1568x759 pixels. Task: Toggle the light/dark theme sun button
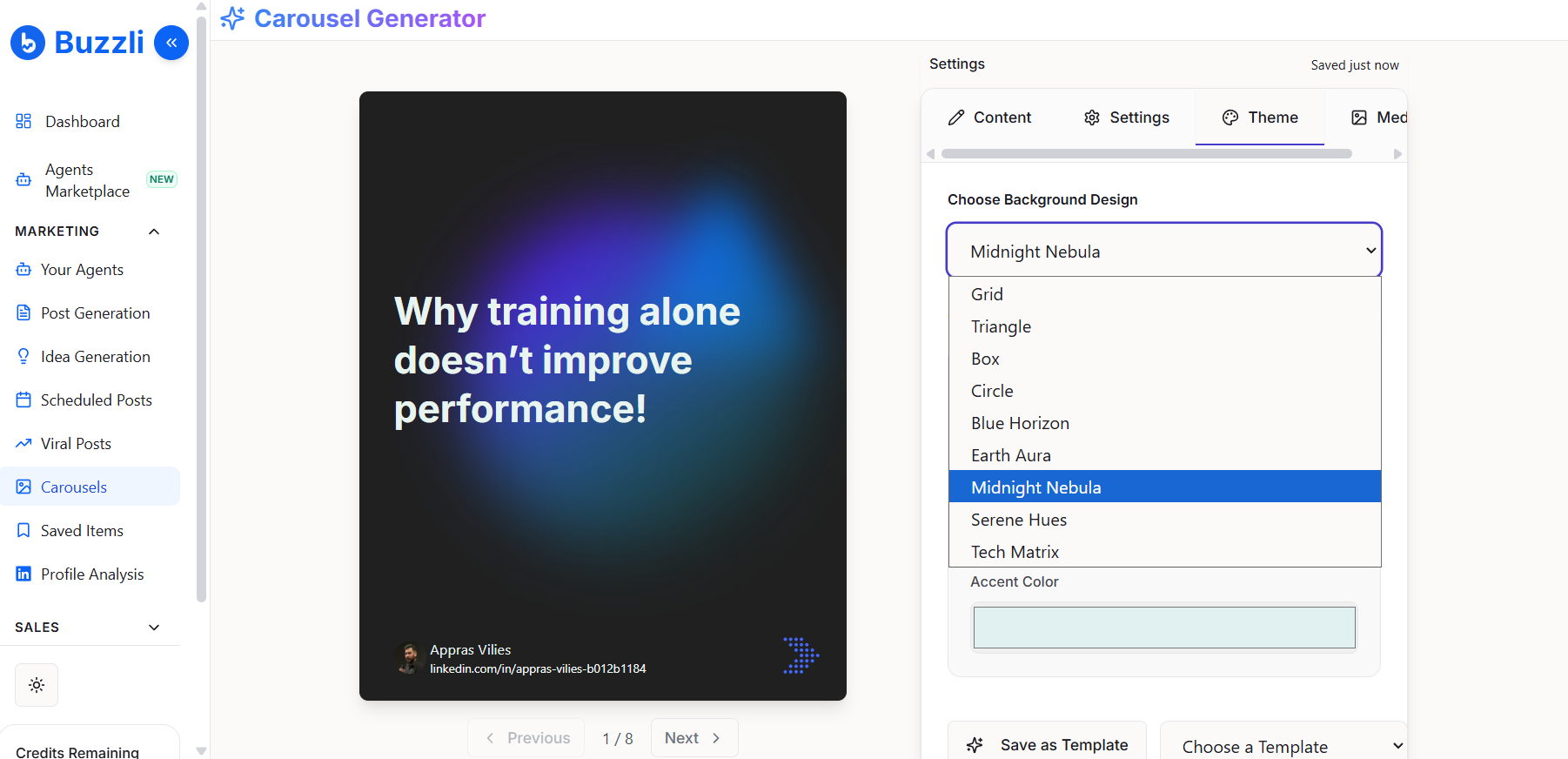37,685
